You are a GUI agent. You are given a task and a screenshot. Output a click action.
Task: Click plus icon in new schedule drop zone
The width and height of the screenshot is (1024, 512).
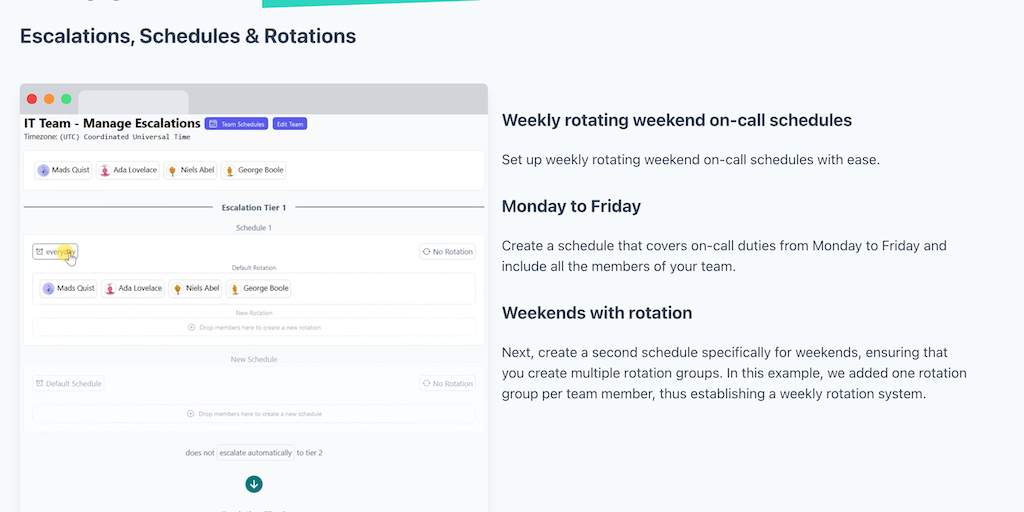(190, 413)
